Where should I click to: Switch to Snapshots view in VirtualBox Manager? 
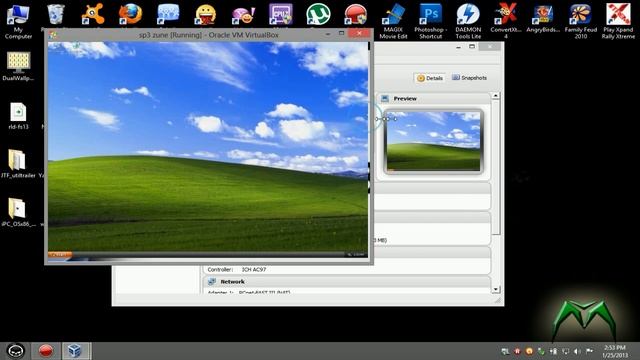tap(469, 78)
